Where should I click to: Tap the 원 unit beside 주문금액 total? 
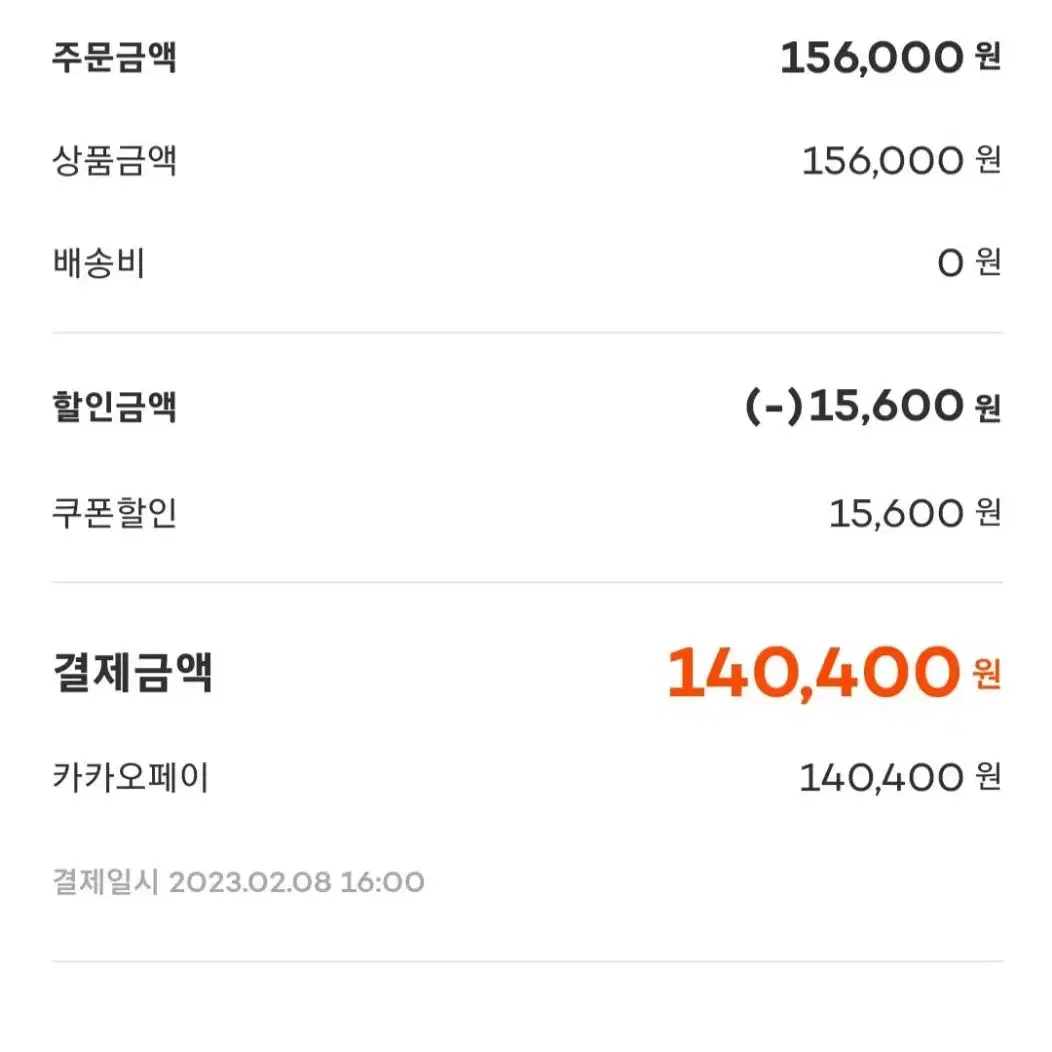click(988, 57)
